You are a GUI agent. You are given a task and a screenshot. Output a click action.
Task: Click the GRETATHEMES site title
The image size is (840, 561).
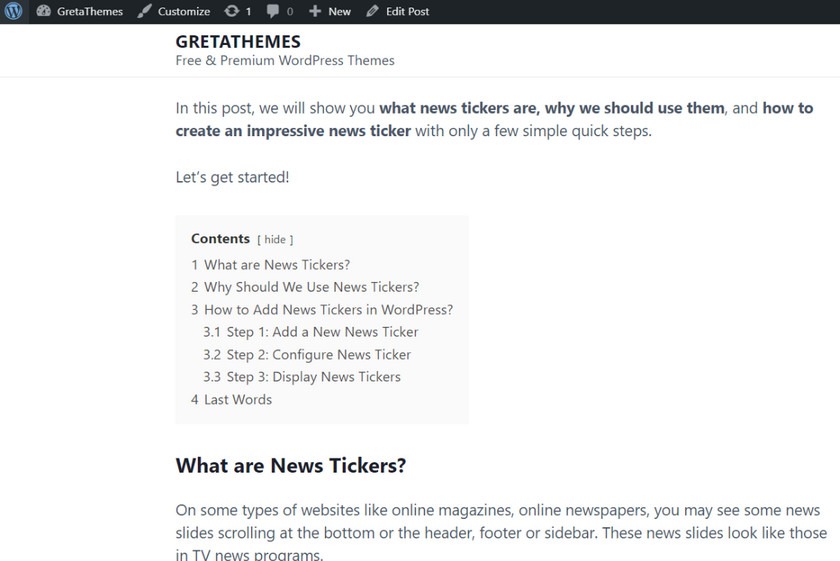[238, 42]
